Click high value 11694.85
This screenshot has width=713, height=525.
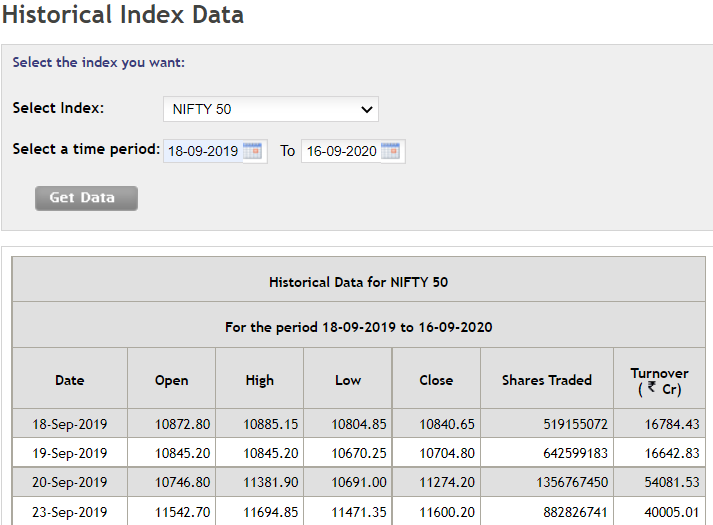[271, 512]
